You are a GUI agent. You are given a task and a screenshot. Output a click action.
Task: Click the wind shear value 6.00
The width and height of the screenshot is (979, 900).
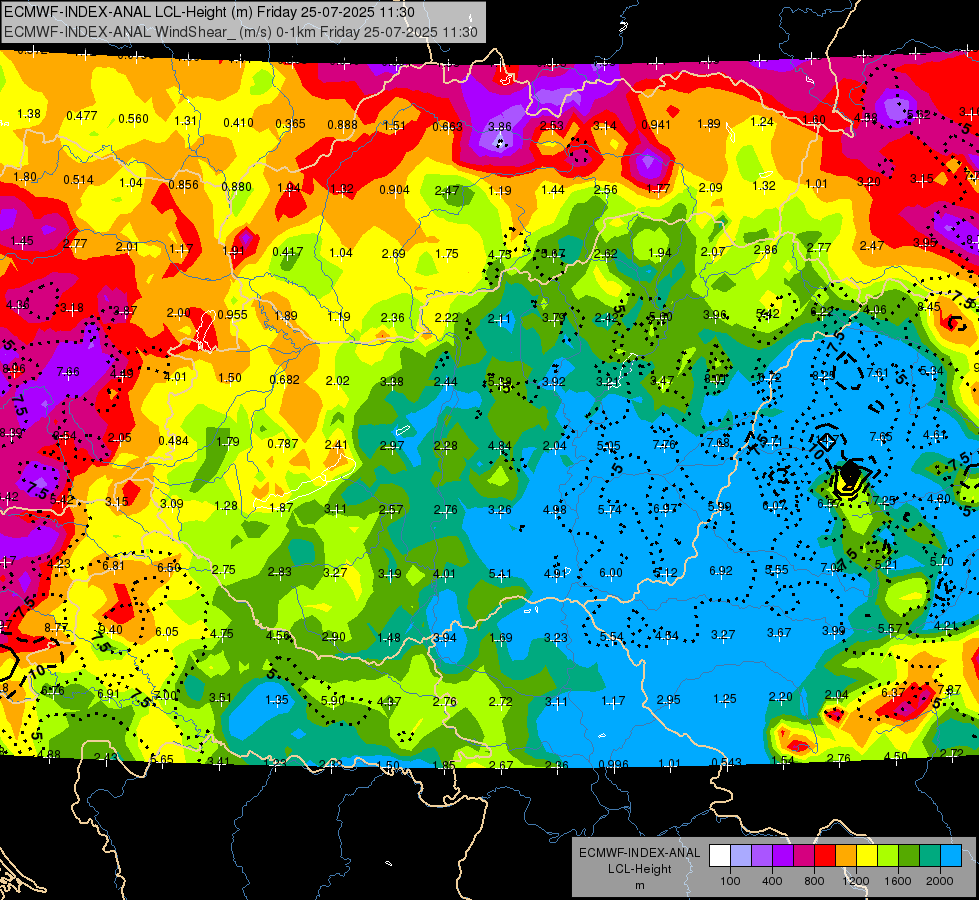pos(611,573)
